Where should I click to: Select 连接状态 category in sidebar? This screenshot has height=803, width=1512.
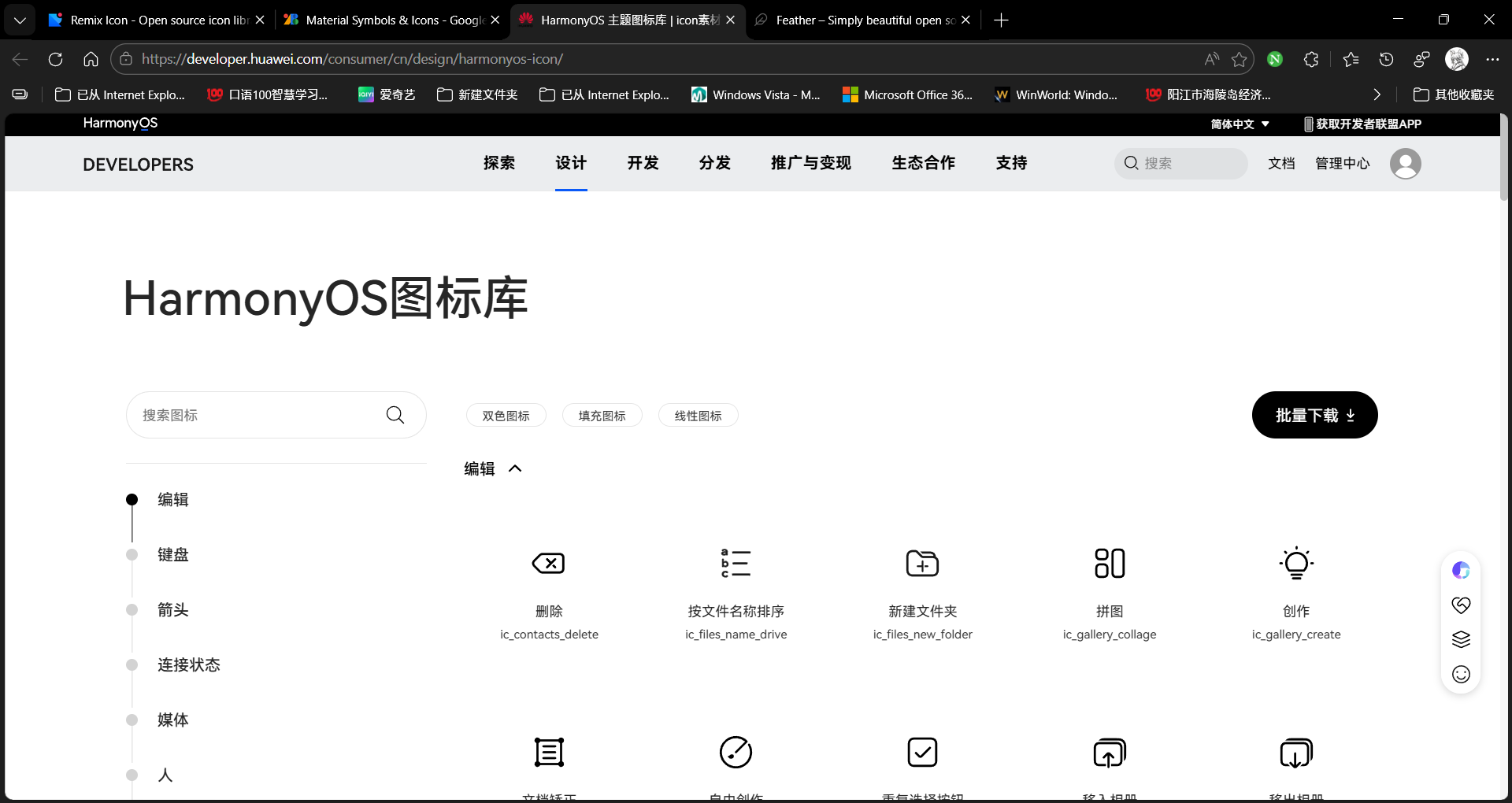pos(188,665)
